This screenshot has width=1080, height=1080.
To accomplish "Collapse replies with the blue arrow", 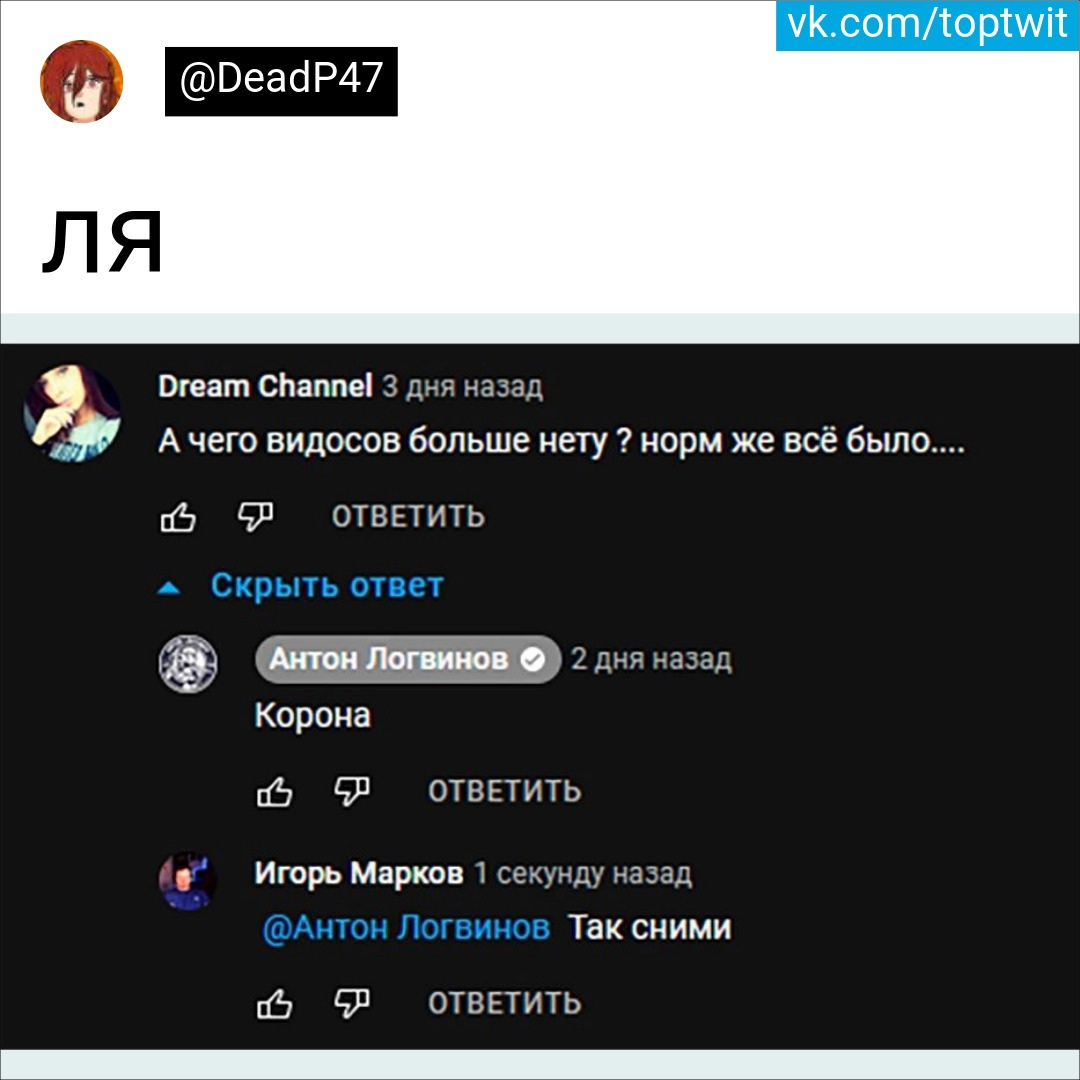I will click(x=169, y=588).
